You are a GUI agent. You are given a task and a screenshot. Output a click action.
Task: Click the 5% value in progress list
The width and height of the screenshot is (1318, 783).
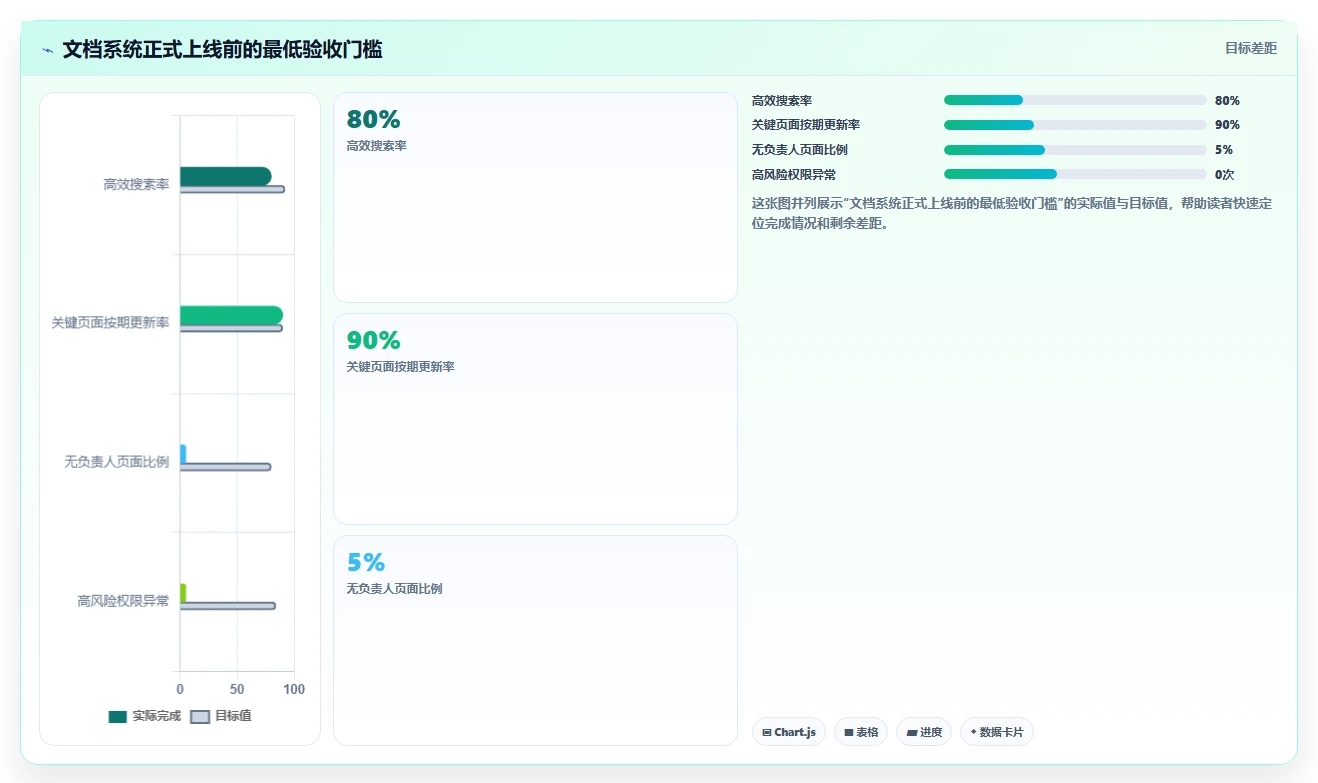point(1224,150)
